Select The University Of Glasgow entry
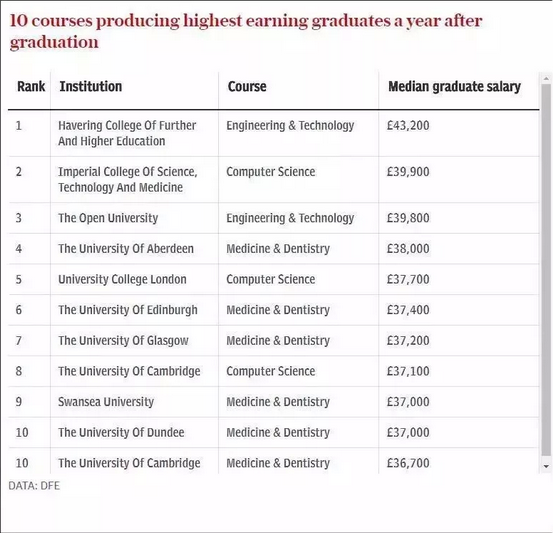553x533 pixels. click(x=123, y=341)
